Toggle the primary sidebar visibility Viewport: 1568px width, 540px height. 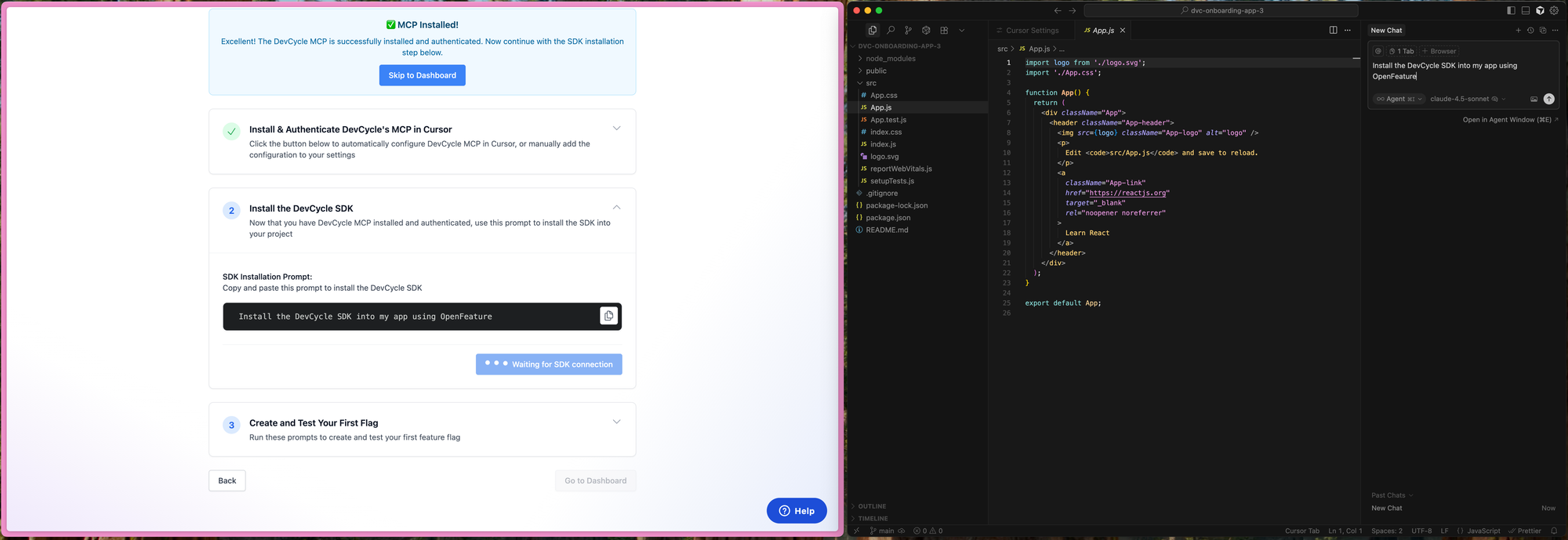point(1511,11)
